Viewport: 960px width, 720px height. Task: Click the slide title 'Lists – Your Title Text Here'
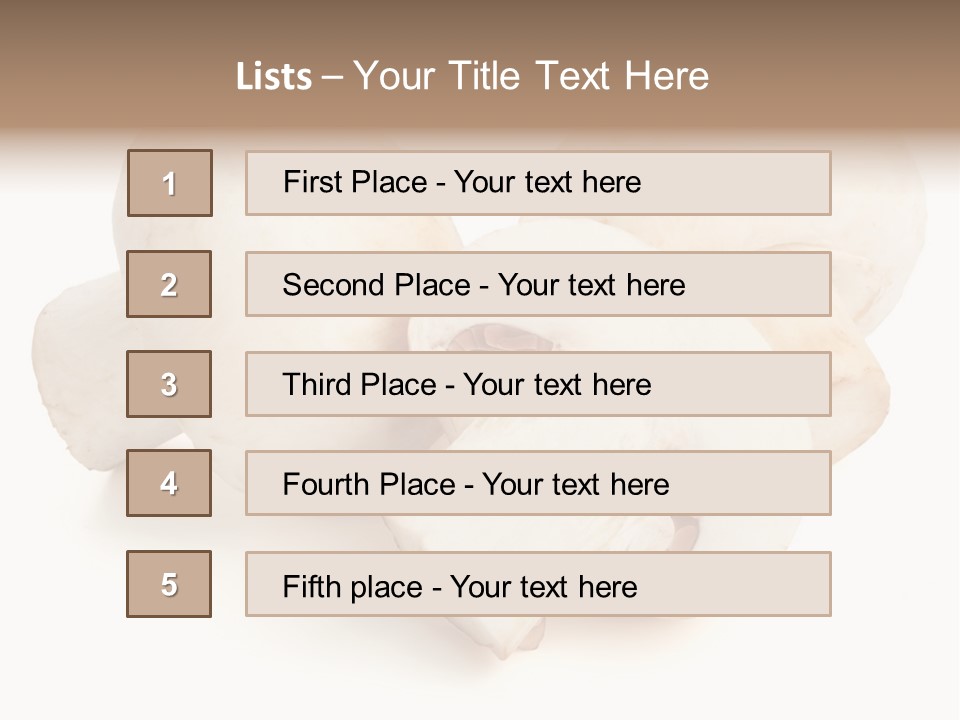click(x=473, y=76)
